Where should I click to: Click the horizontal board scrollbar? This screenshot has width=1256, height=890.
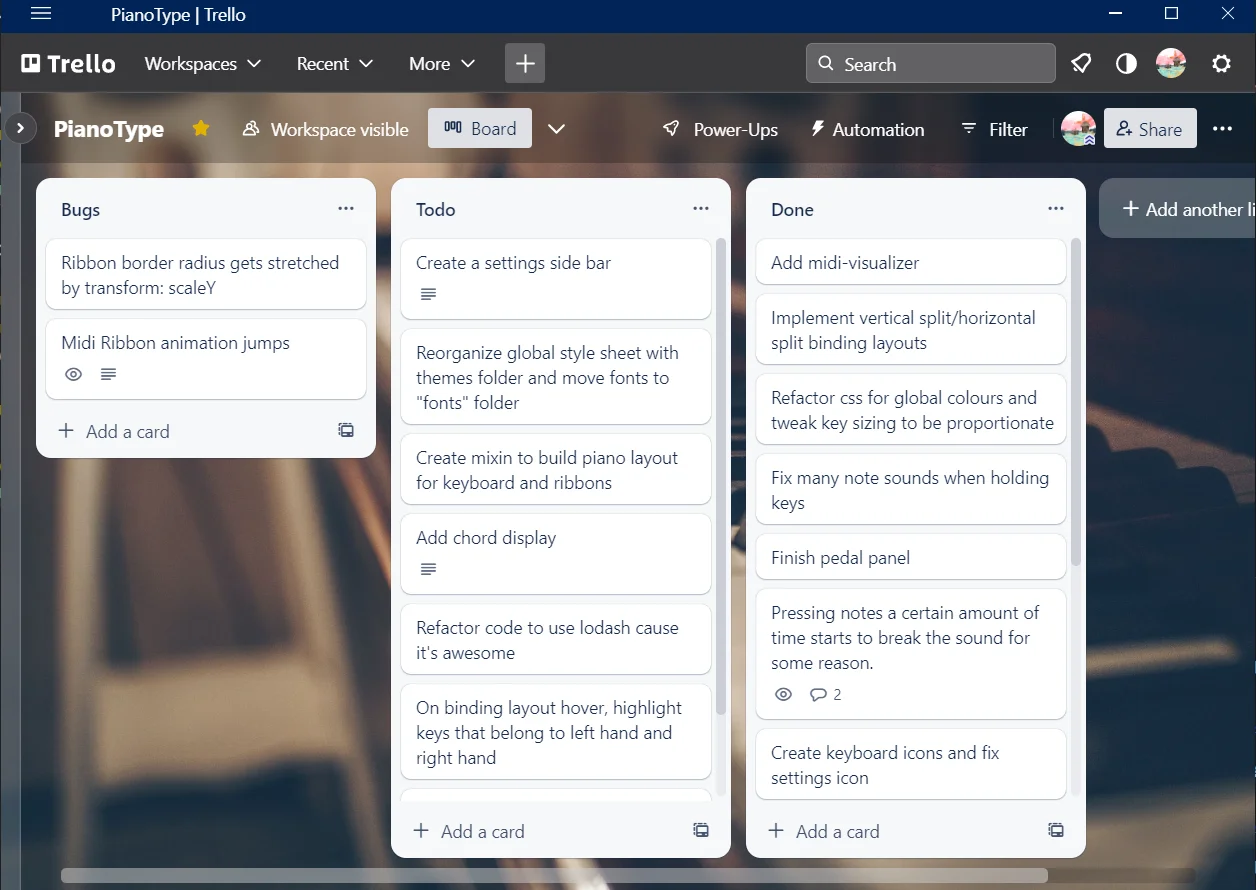coord(554,876)
